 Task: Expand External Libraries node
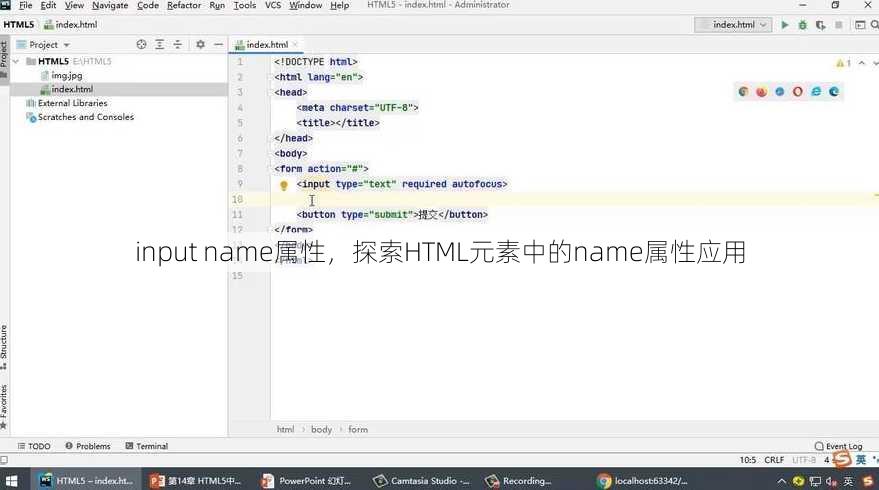tap(72, 103)
